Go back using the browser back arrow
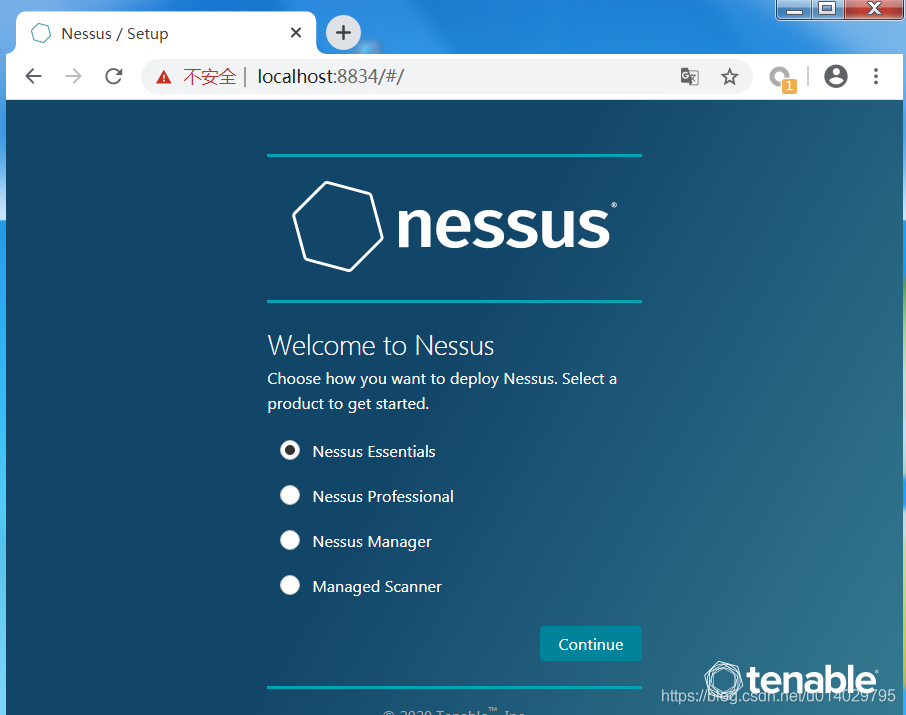 point(34,76)
